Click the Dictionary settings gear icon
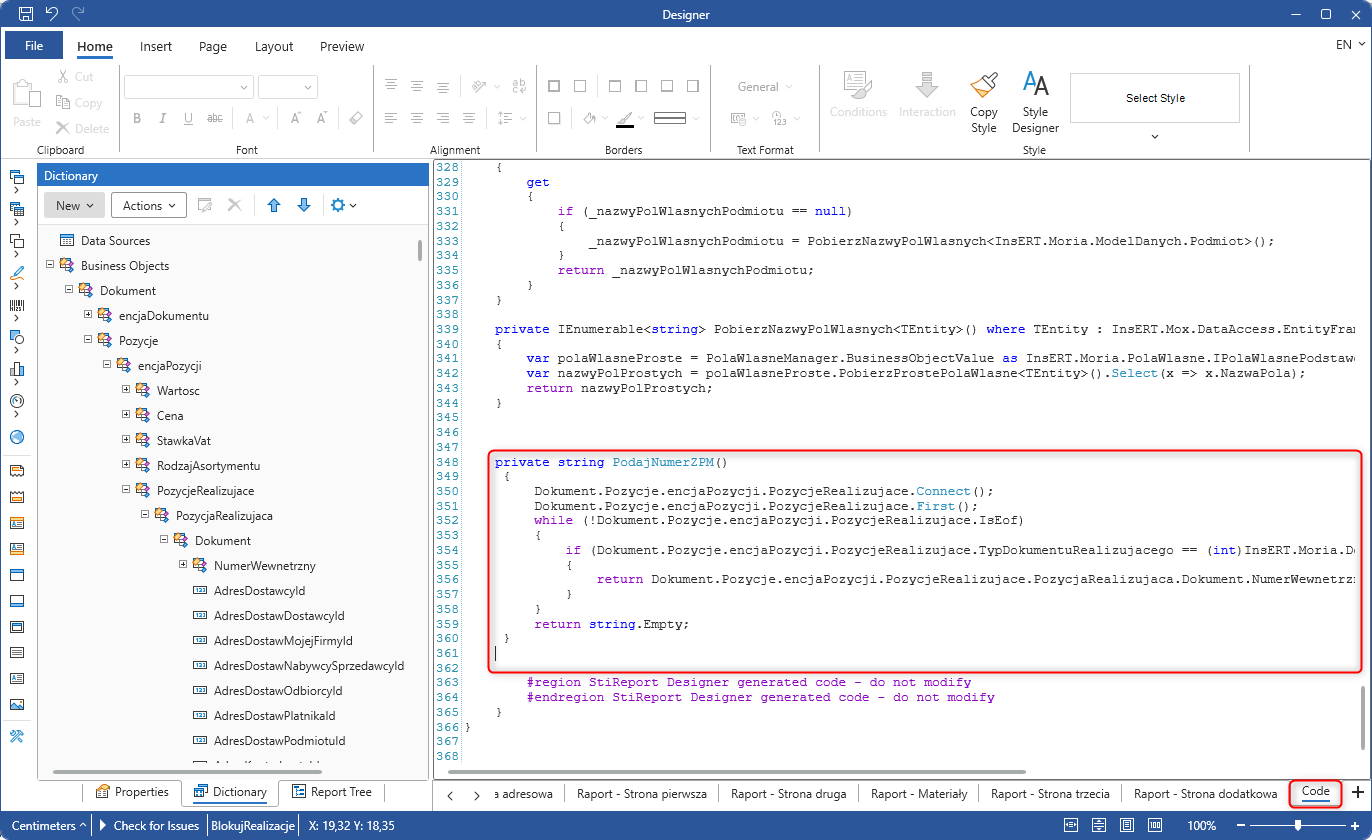Viewport: 1372px width, 840px height. (338, 205)
